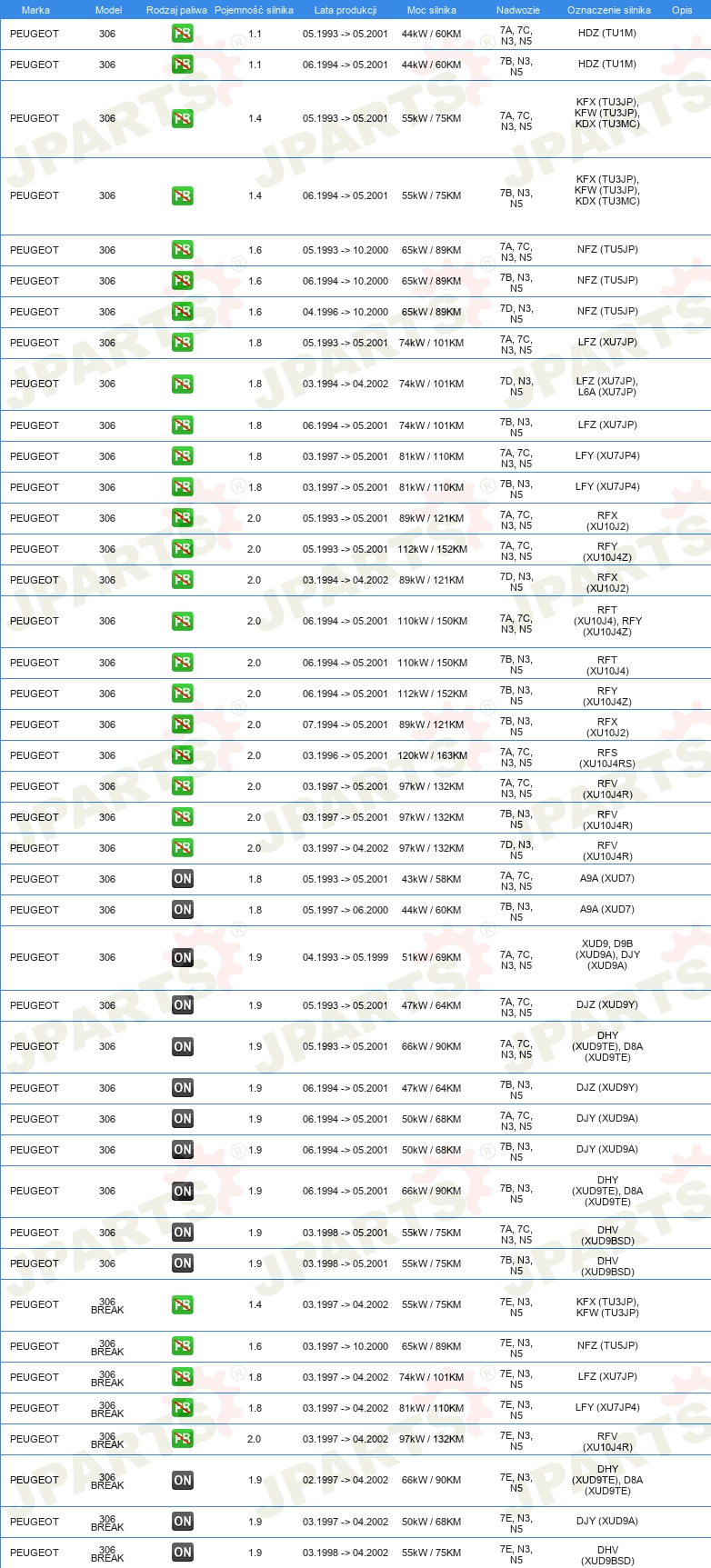Click the date range "03.1996 -> 05.2001"

click(345, 755)
